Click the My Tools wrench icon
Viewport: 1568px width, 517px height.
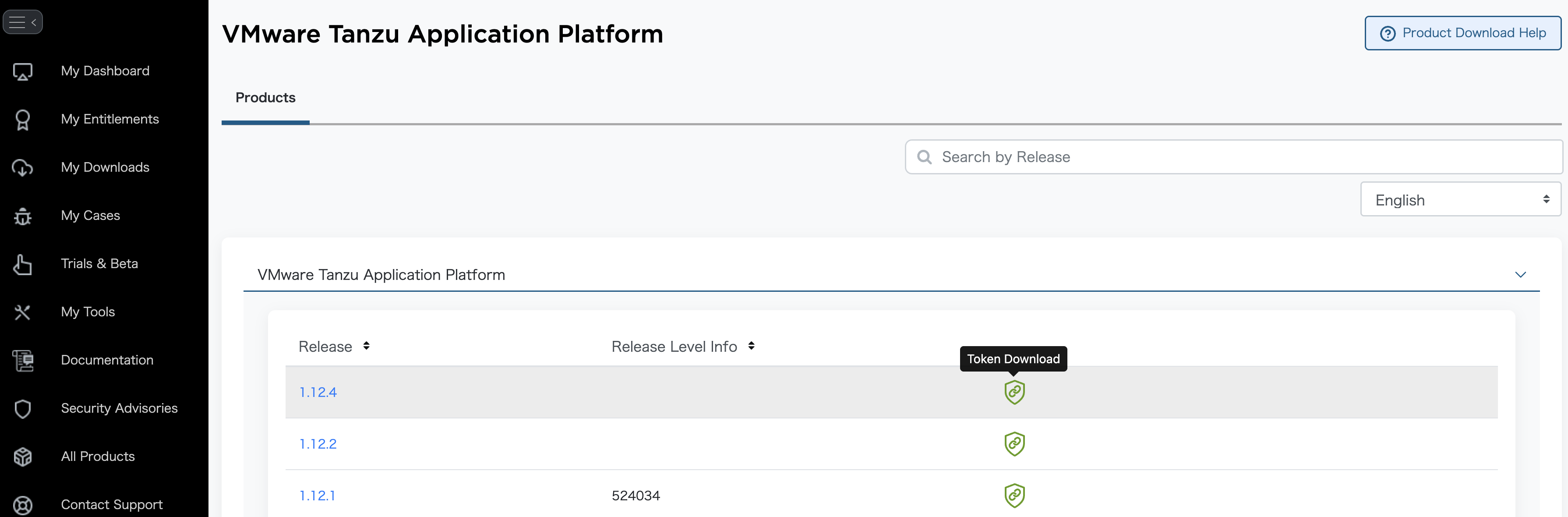point(22,312)
